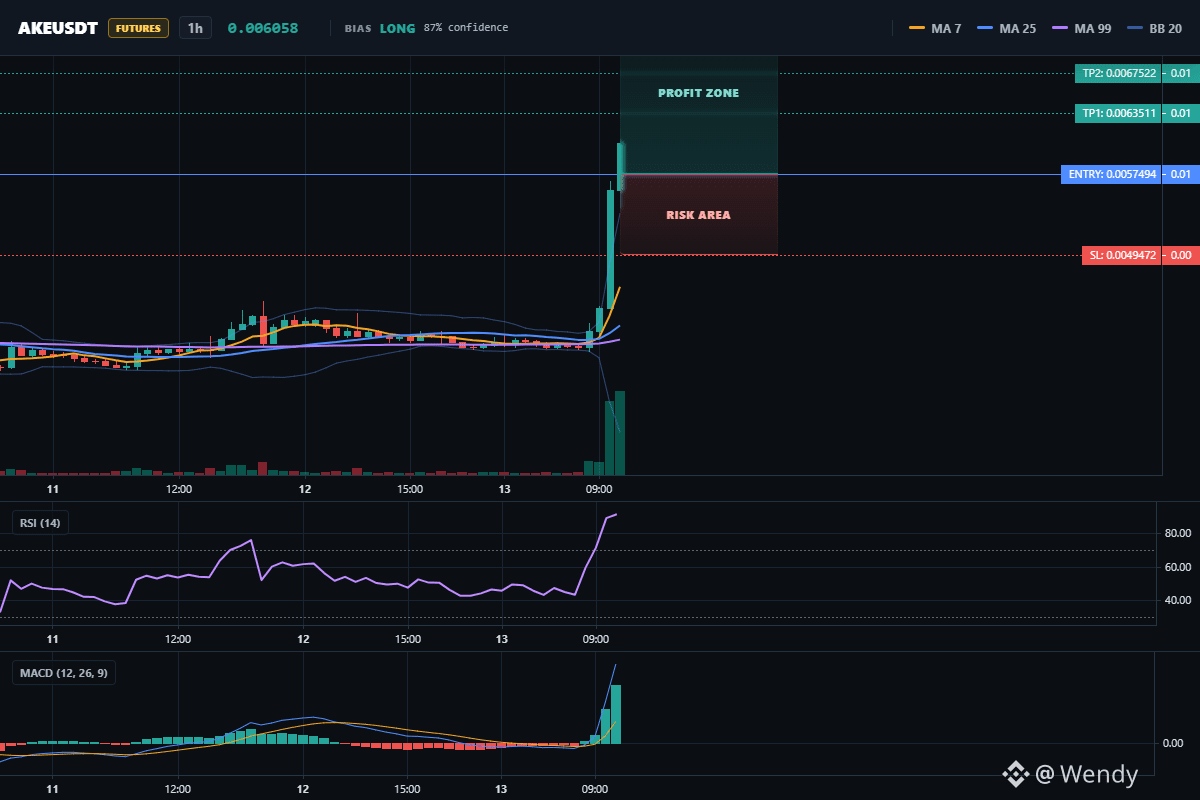Image resolution: width=1200 pixels, height=800 pixels.
Task: Click the FUTURES badge
Action: 138,28
